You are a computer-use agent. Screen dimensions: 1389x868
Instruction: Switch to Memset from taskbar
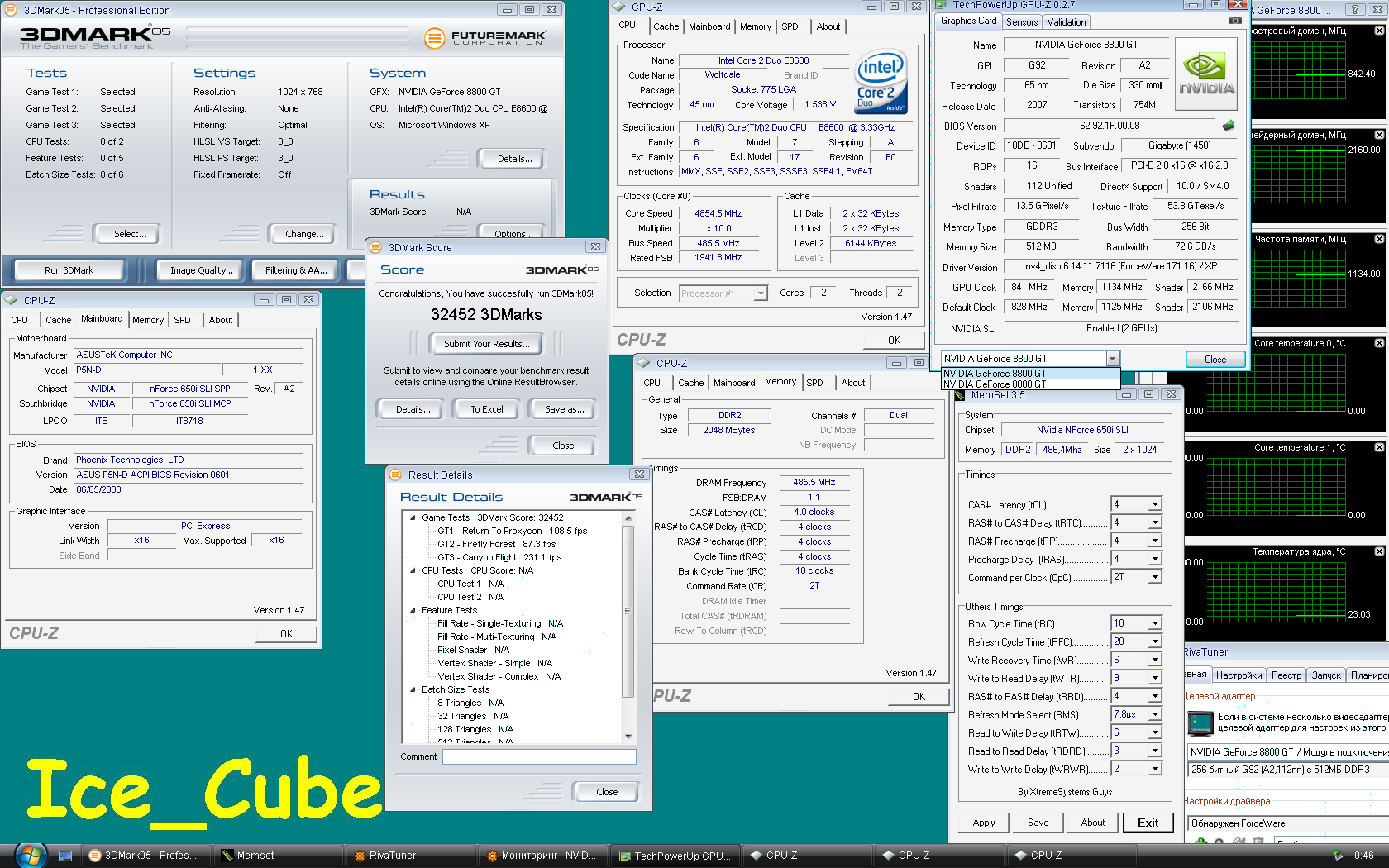coord(277,856)
